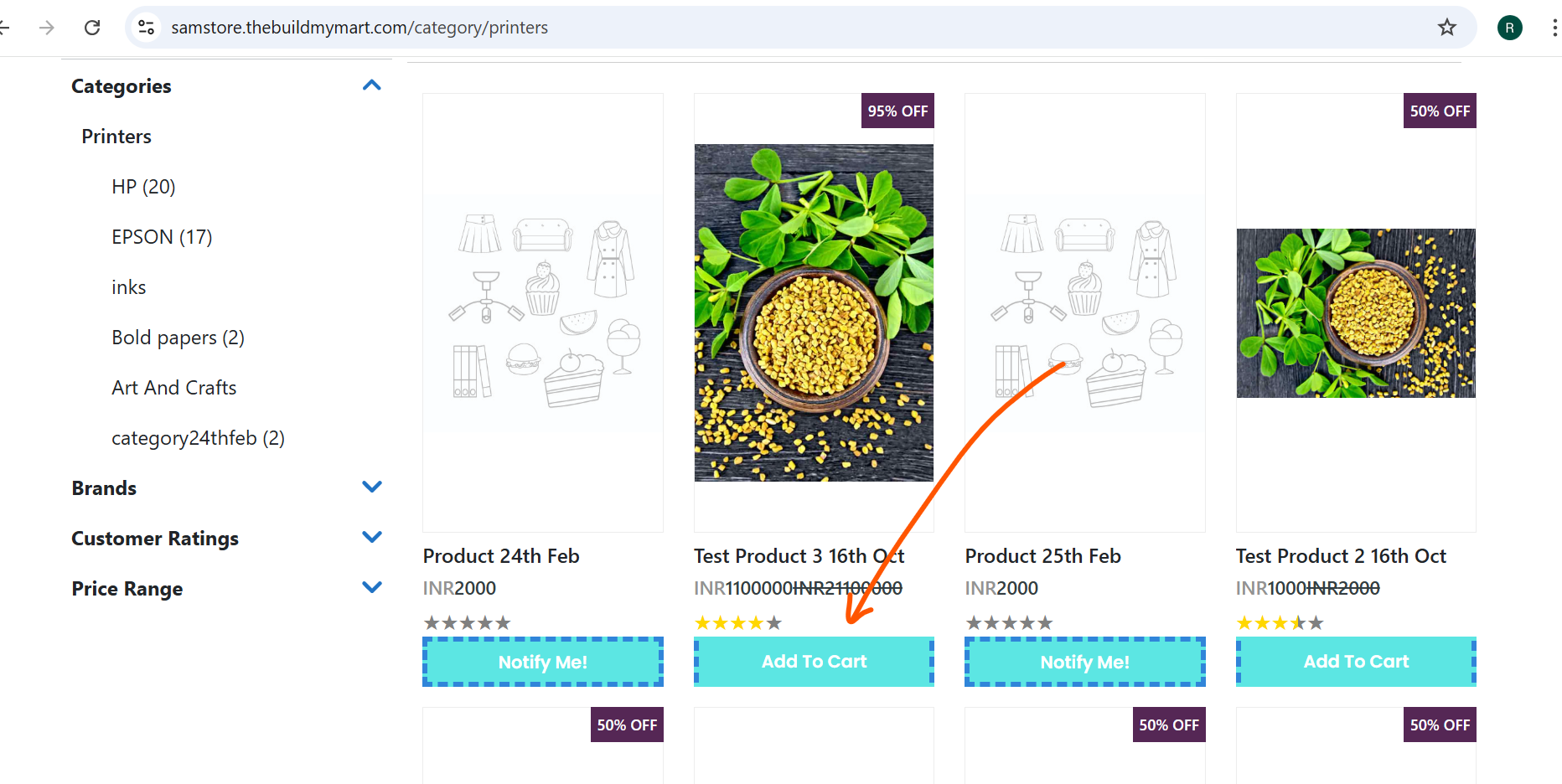Click the star rating under Test Product 3 16th Oct
The width and height of the screenshot is (1562, 784).
[737, 622]
